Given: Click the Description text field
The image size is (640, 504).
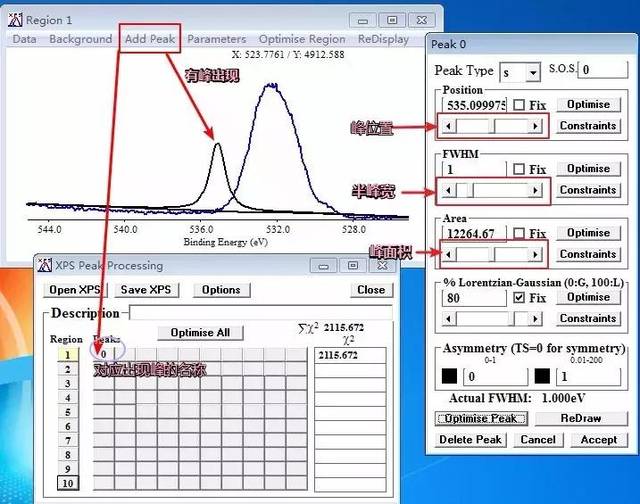Looking at the screenshot, I should (261, 313).
